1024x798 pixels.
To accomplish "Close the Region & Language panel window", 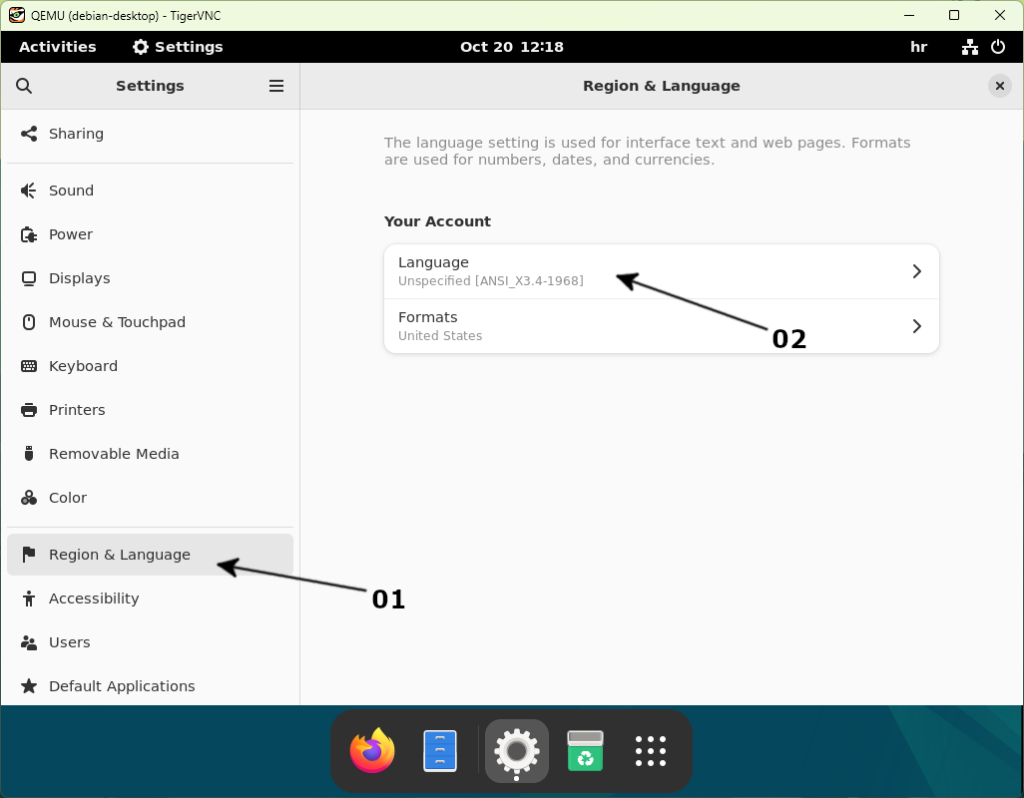I will coord(1000,86).
